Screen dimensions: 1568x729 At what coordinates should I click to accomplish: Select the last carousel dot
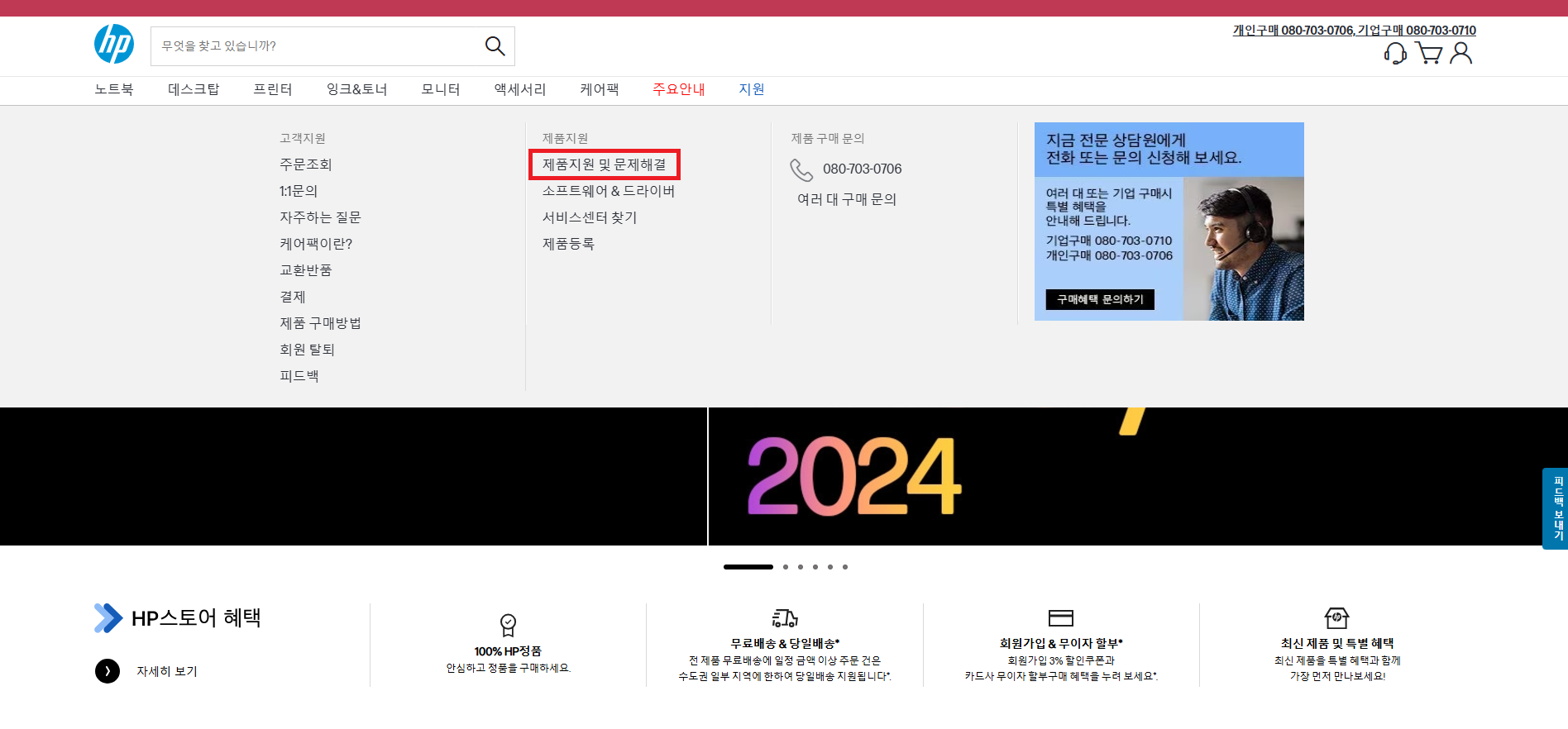(845, 567)
